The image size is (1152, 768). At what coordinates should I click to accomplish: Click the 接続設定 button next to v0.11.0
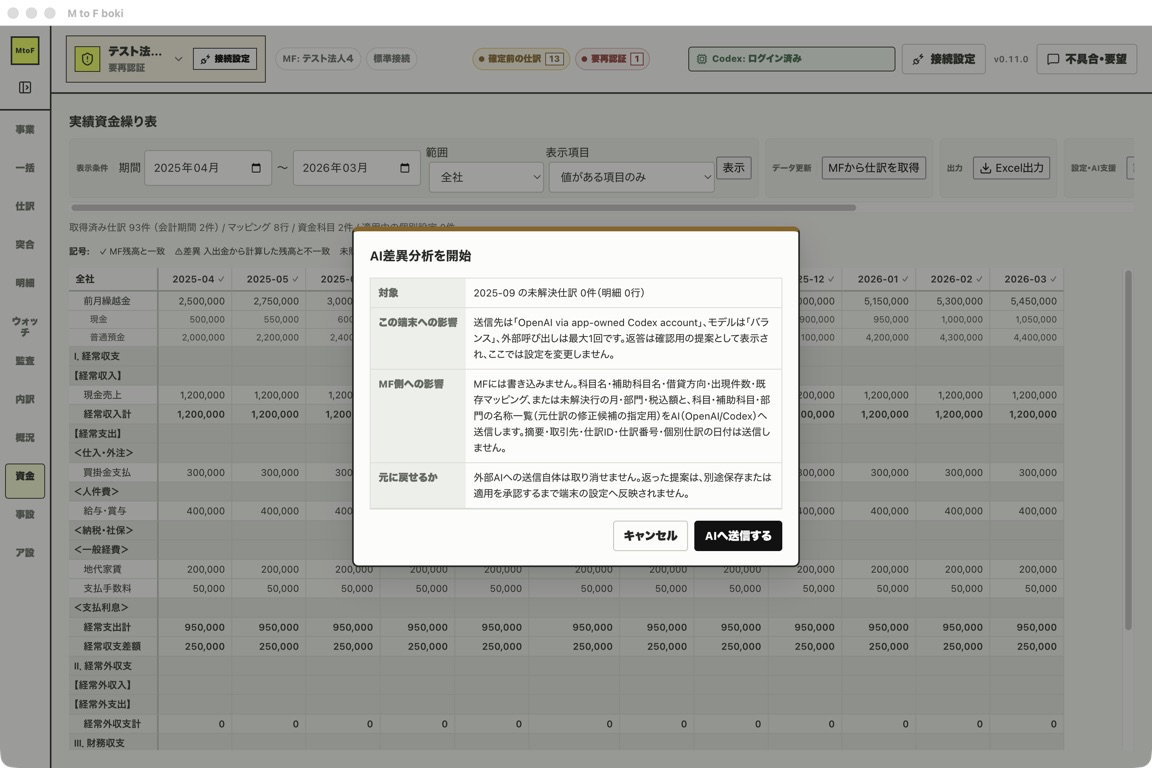coord(944,59)
